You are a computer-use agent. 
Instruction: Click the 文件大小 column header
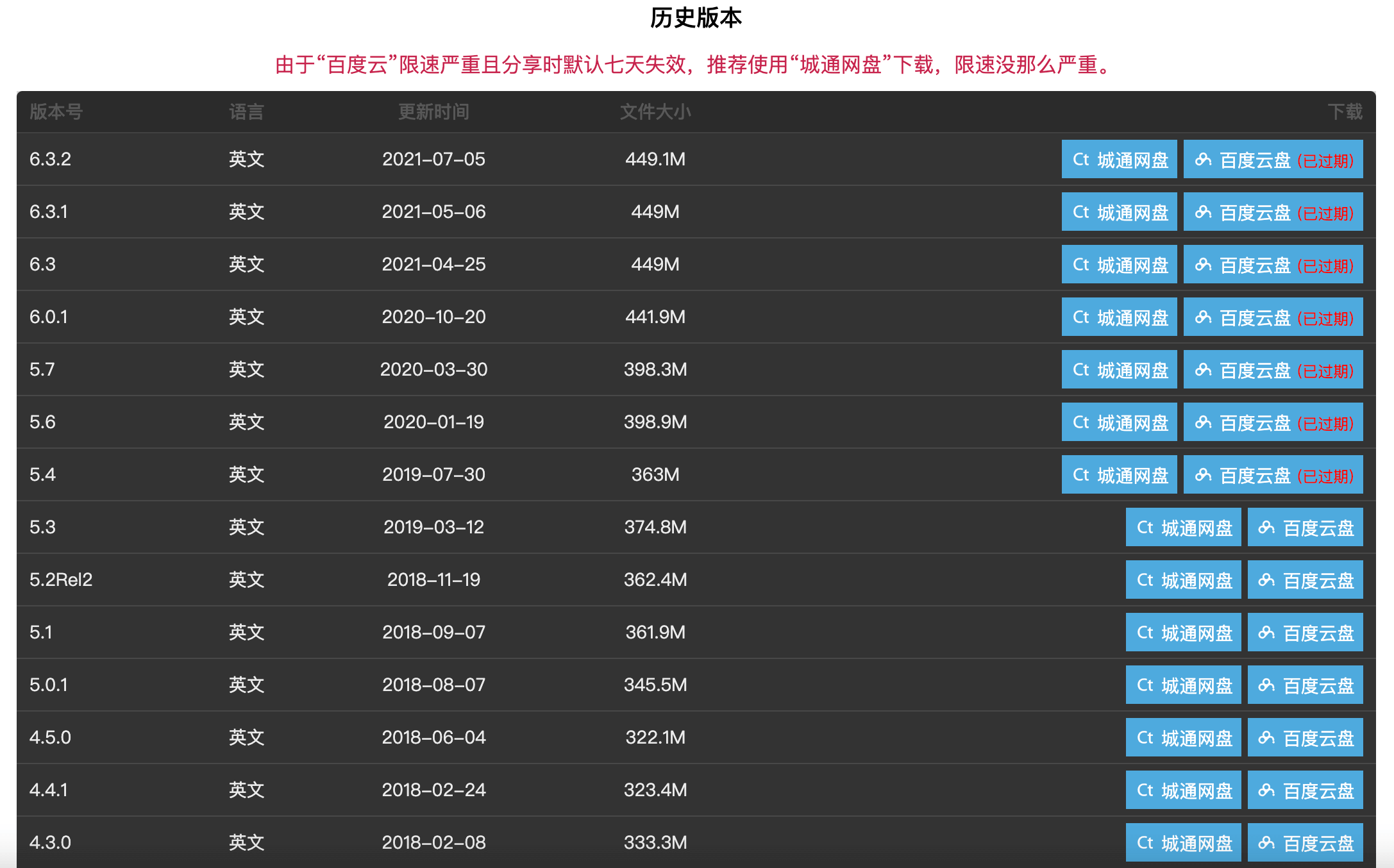tap(655, 112)
